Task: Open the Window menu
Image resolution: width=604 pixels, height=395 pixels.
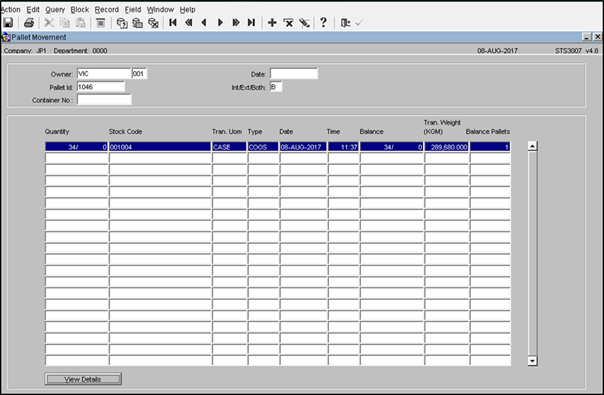Action: (x=160, y=9)
